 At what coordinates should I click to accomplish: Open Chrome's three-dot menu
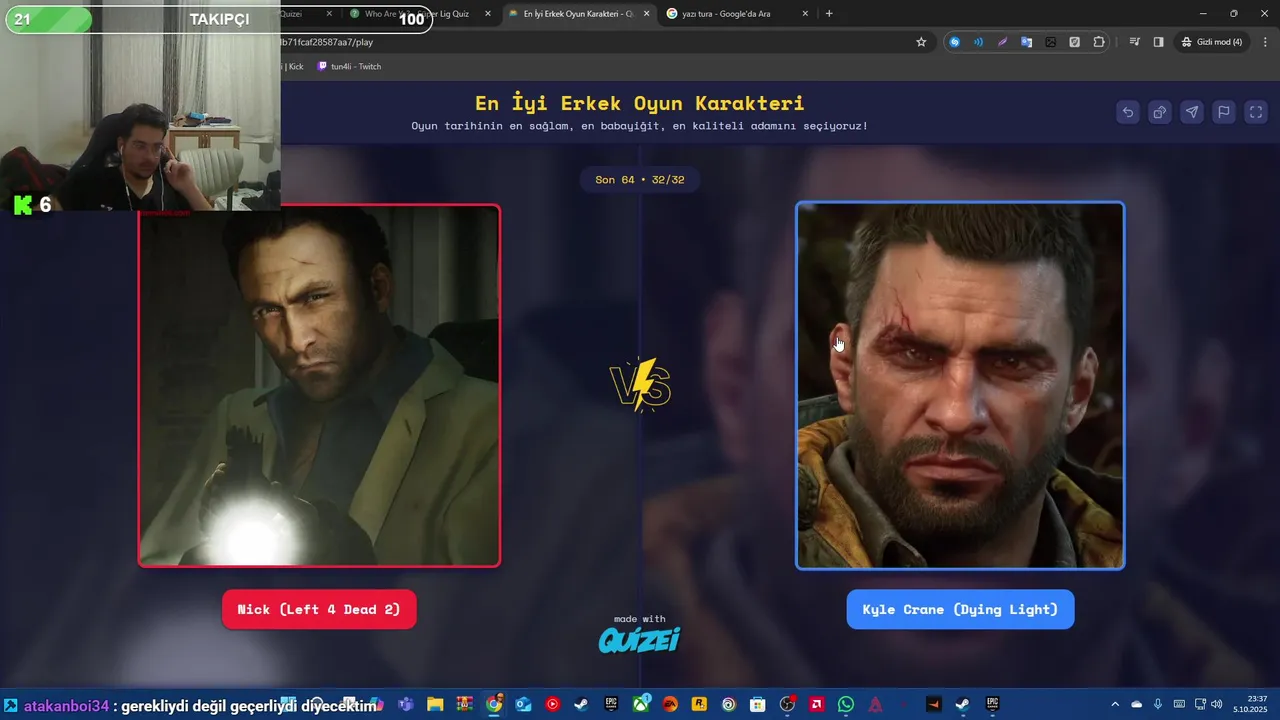[x=1263, y=42]
